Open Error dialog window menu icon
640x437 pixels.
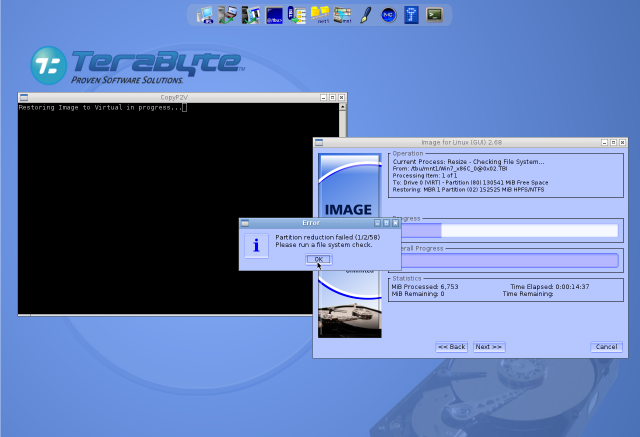click(245, 223)
